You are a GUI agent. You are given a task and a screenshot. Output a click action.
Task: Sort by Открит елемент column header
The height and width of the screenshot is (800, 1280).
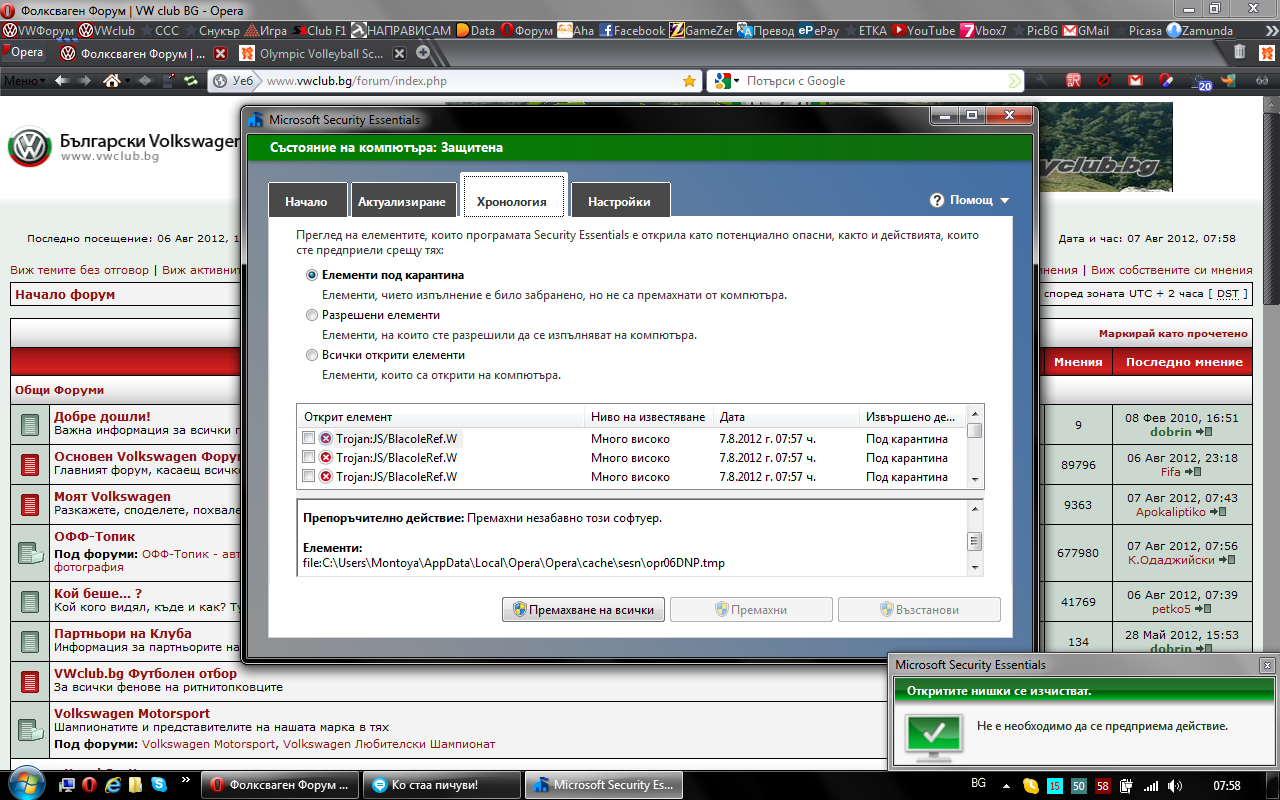[x=440, y=417]
